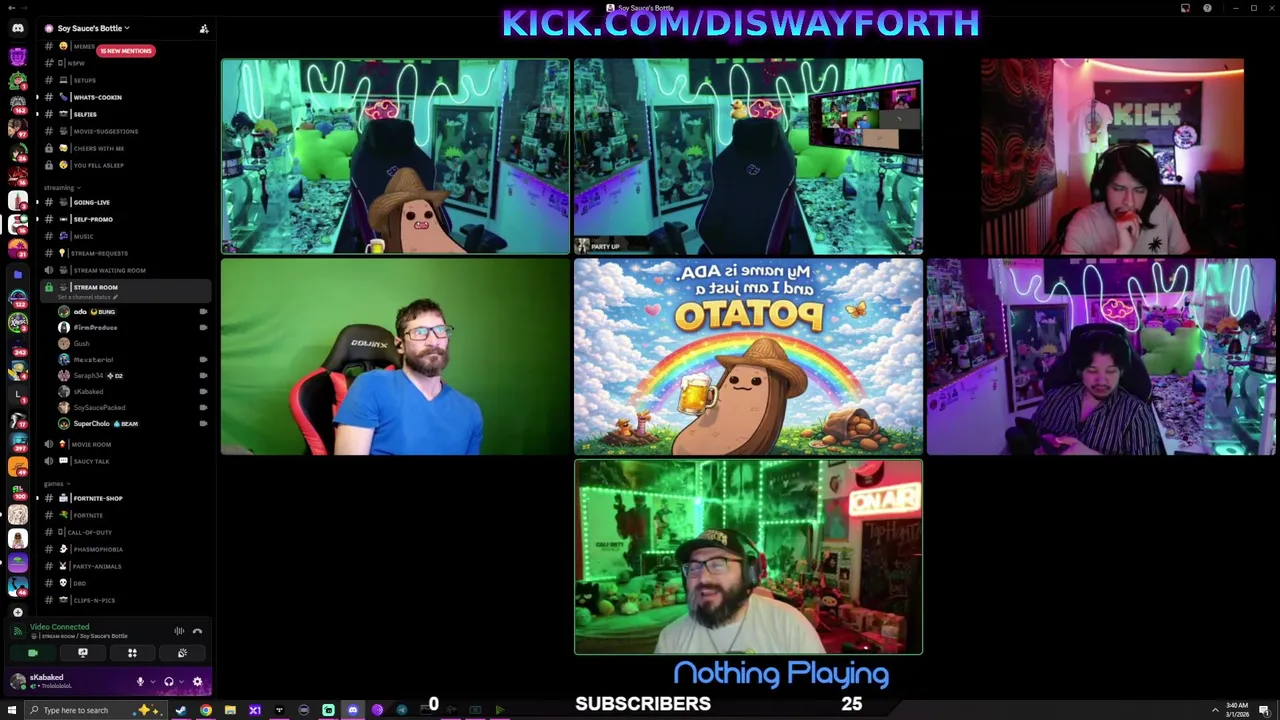Open Discord direct messages home icon

tap(17, 28)
